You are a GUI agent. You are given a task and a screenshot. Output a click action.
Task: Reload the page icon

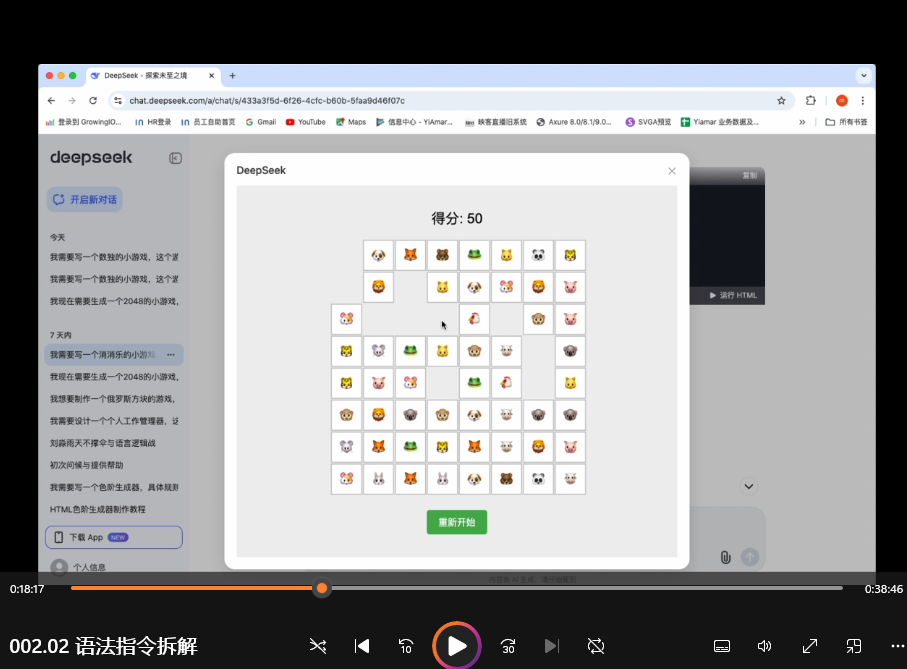point(93,101)
